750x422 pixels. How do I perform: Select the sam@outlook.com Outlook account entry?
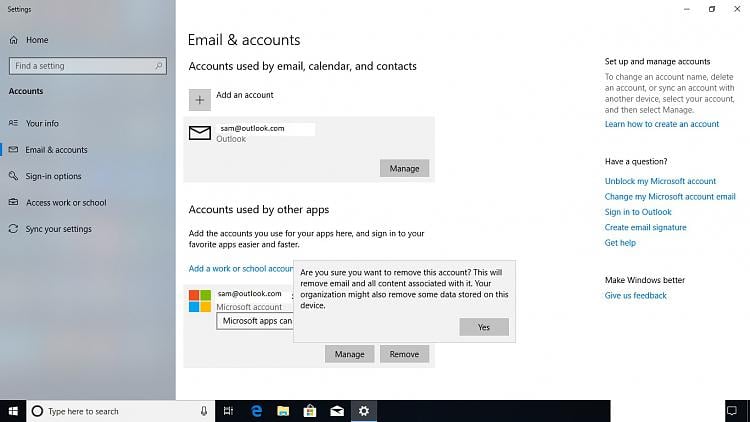tap(309, 149)
